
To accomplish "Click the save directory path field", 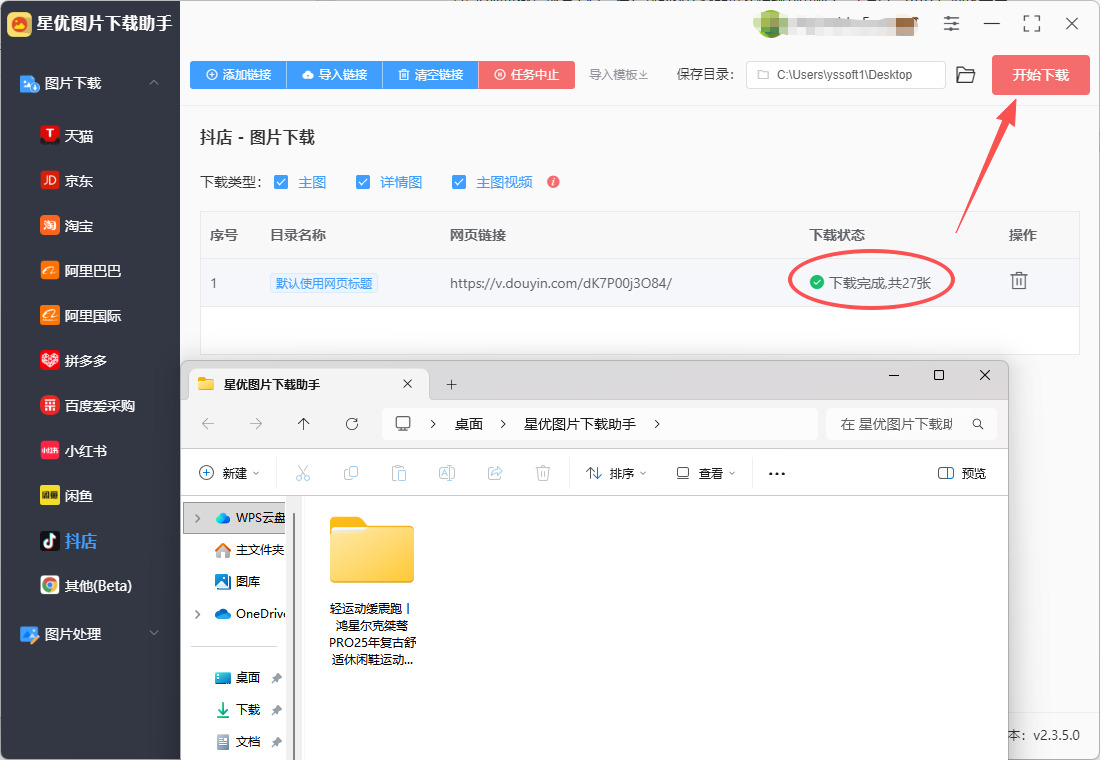I will (845, 74).
